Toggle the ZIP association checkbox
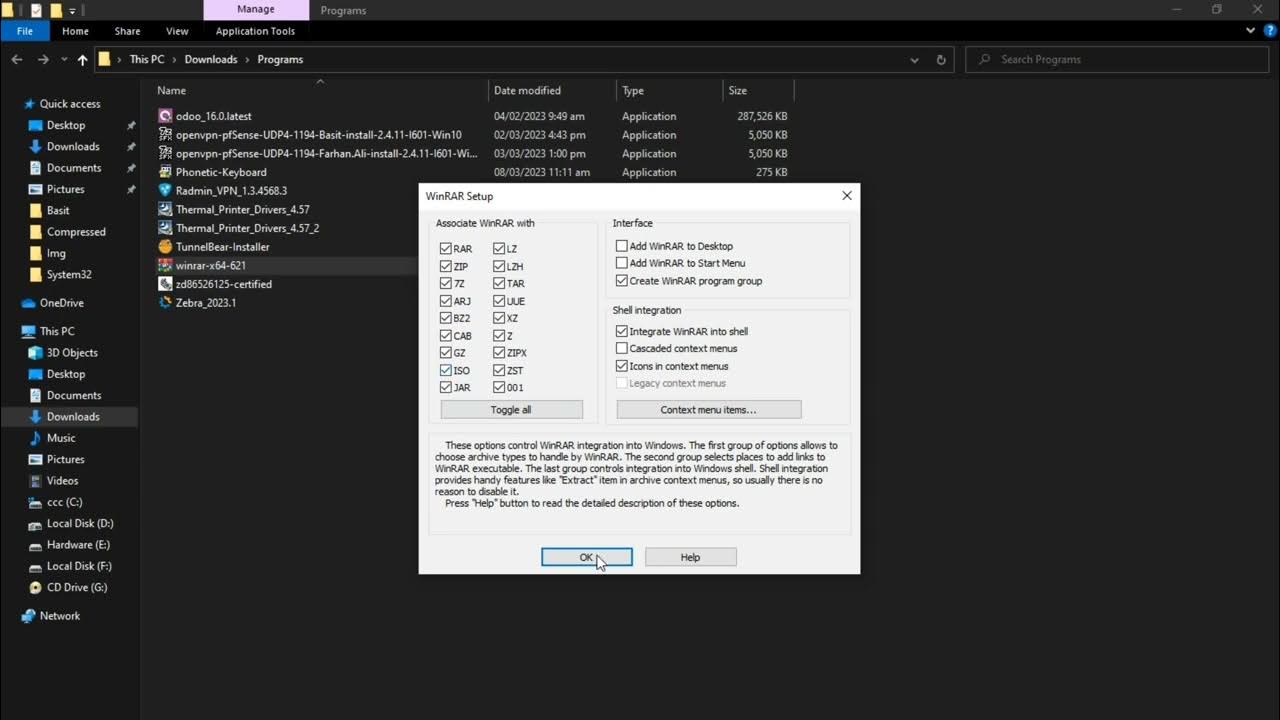 click(446, 266)
